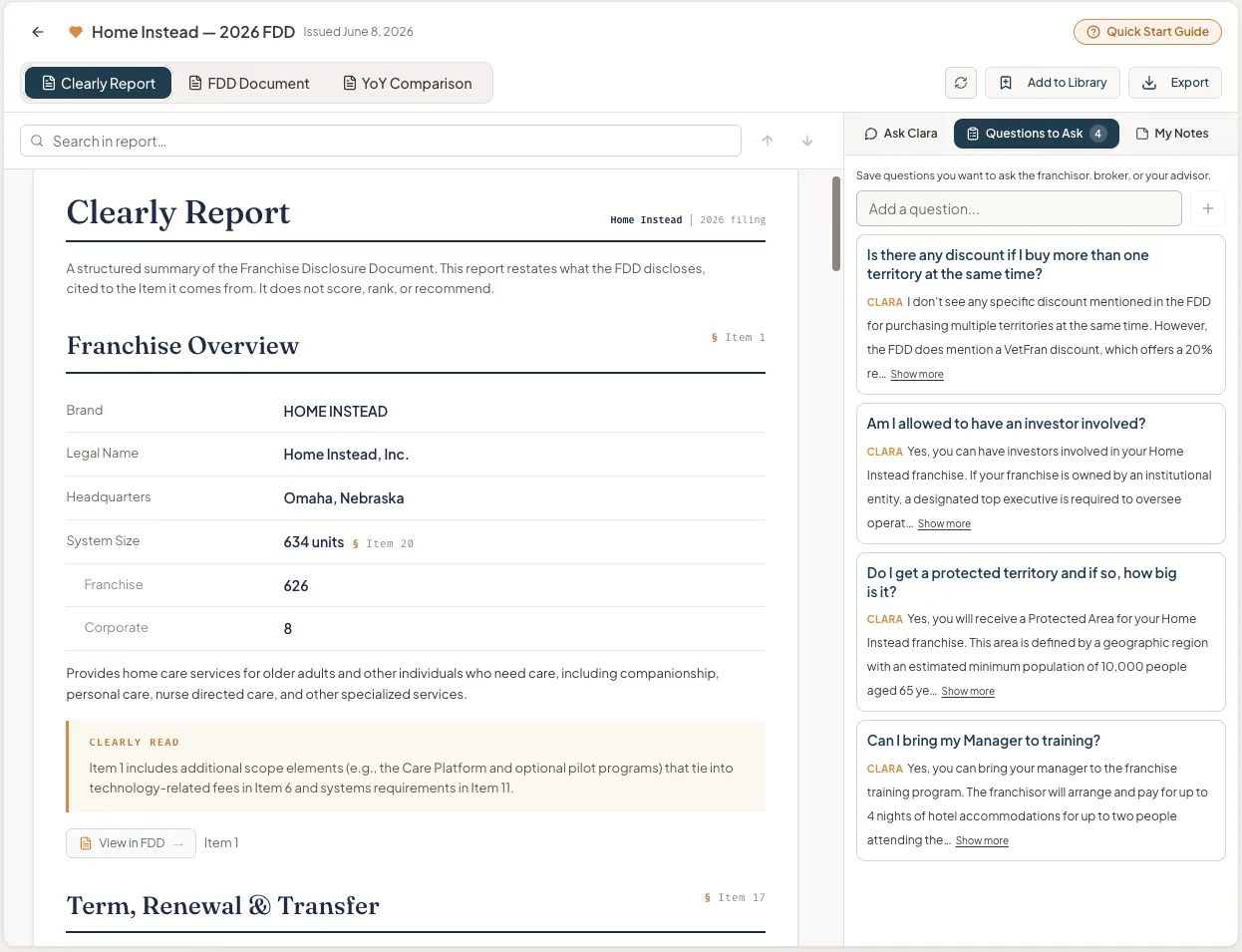The image size is (1242, 952).
Task: Switch to the FDD Document tab
Action: [249, 83]
